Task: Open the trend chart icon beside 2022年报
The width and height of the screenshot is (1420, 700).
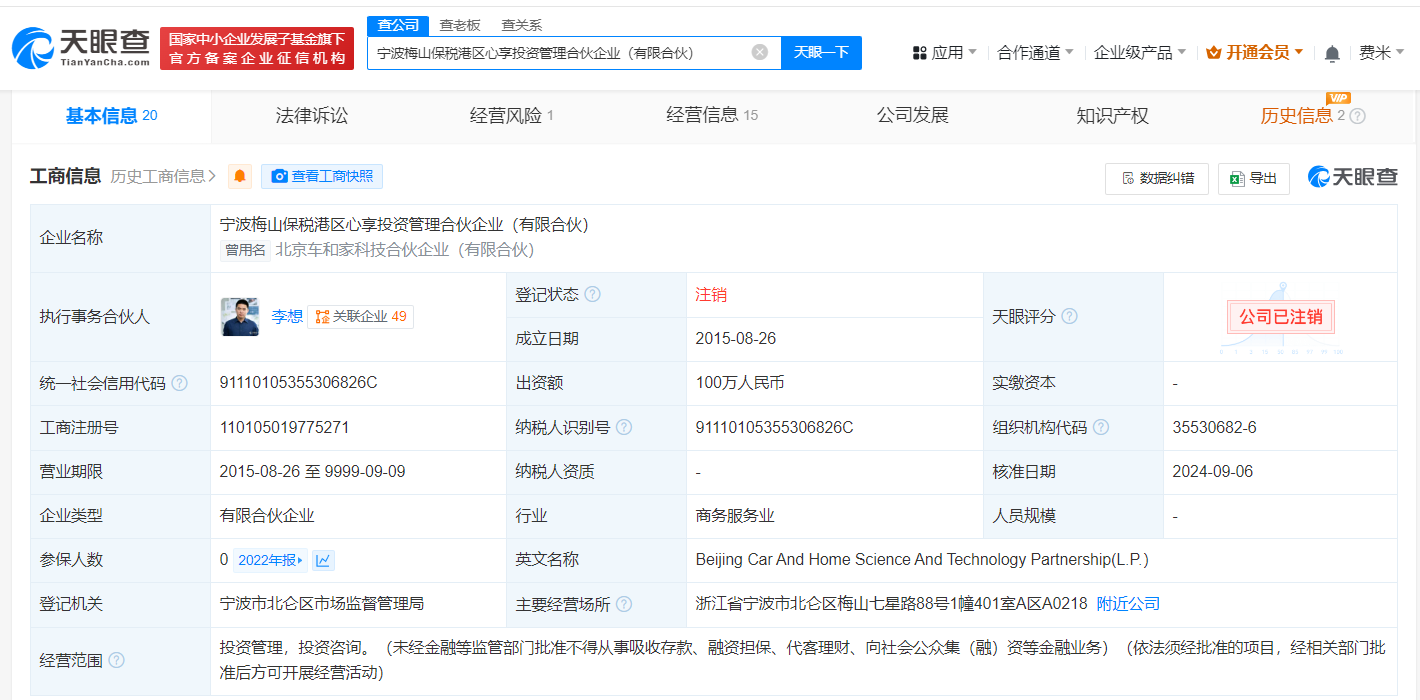Action: (322, 560)
